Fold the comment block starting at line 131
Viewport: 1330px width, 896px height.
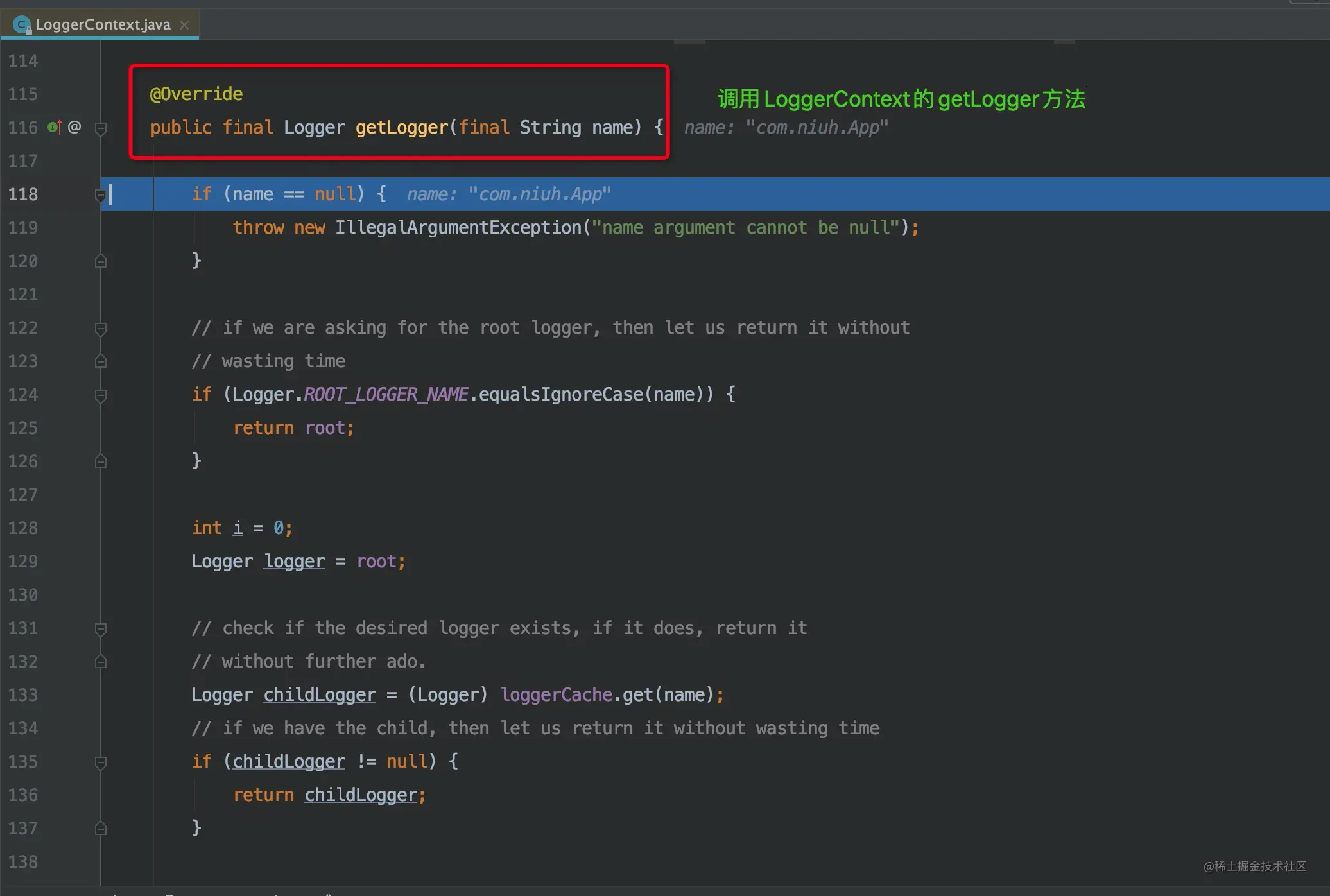coord(101,629)
